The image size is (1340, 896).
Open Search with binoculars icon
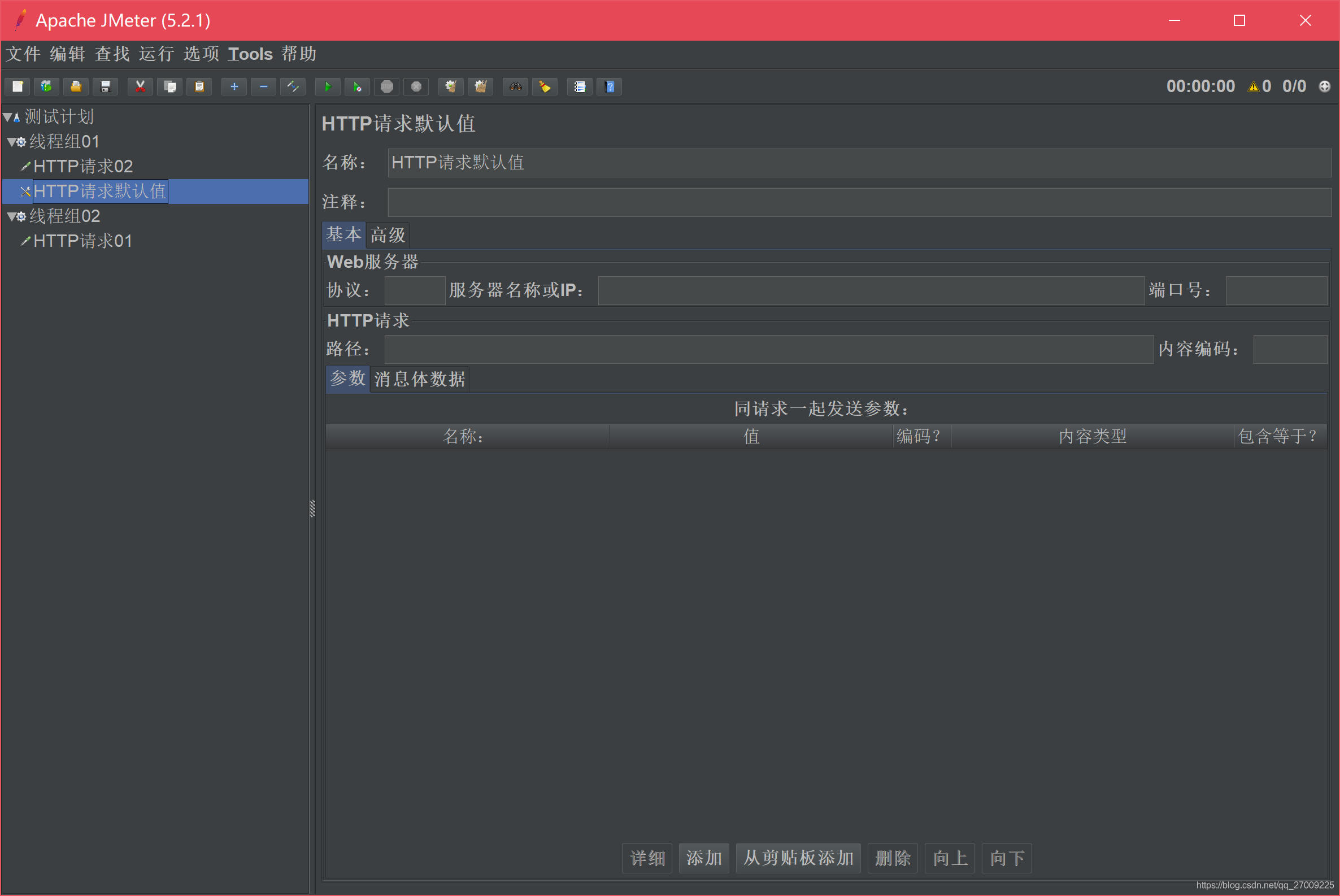click(515, 87)
